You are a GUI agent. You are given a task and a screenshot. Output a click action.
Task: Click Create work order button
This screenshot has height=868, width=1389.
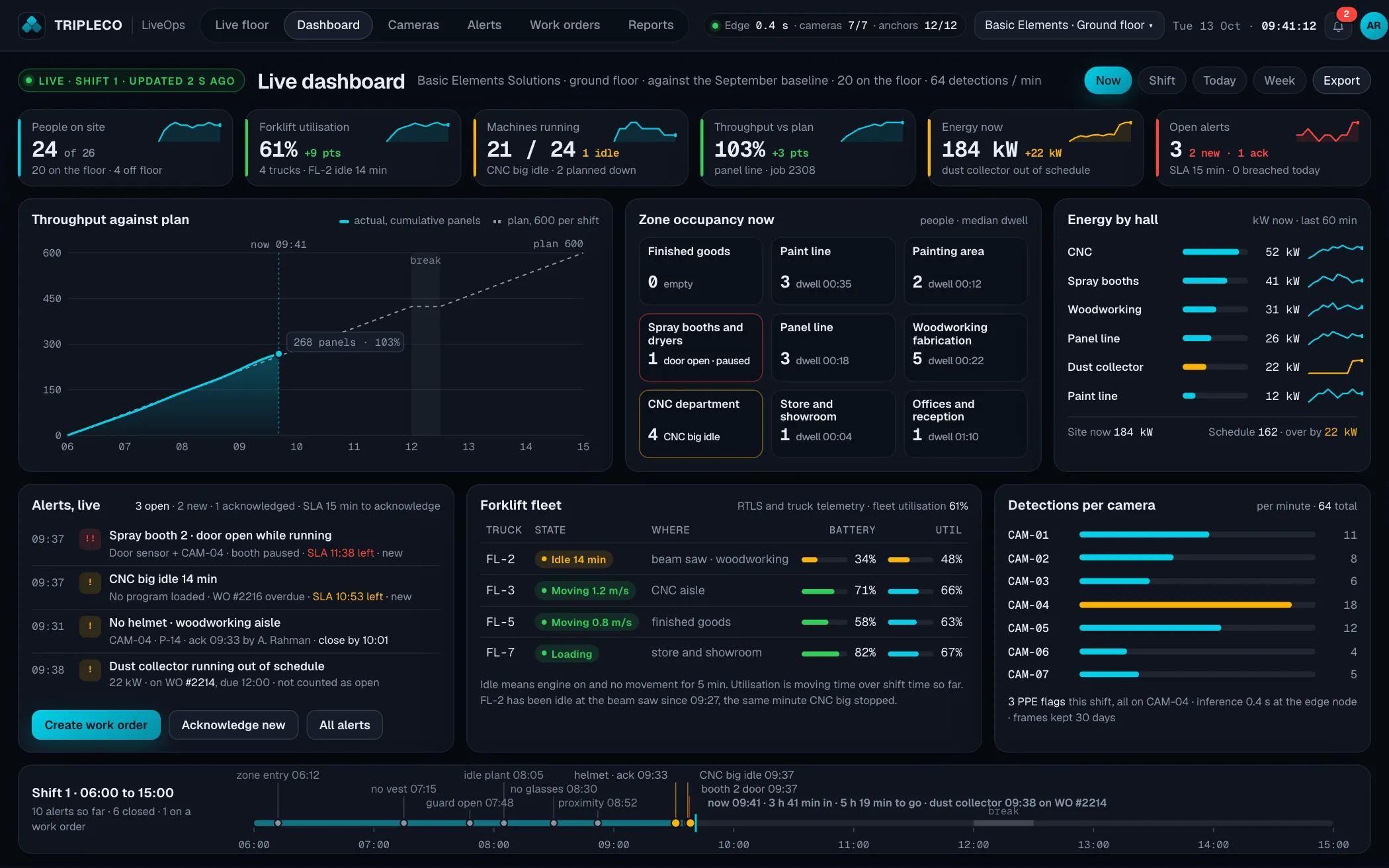pos(96,725)
